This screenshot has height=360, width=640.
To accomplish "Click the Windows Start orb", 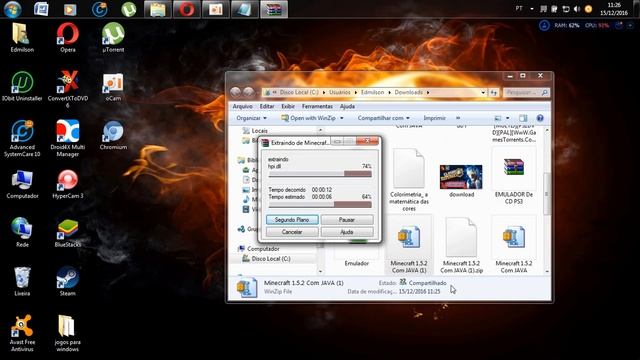I will pos(12,9).
